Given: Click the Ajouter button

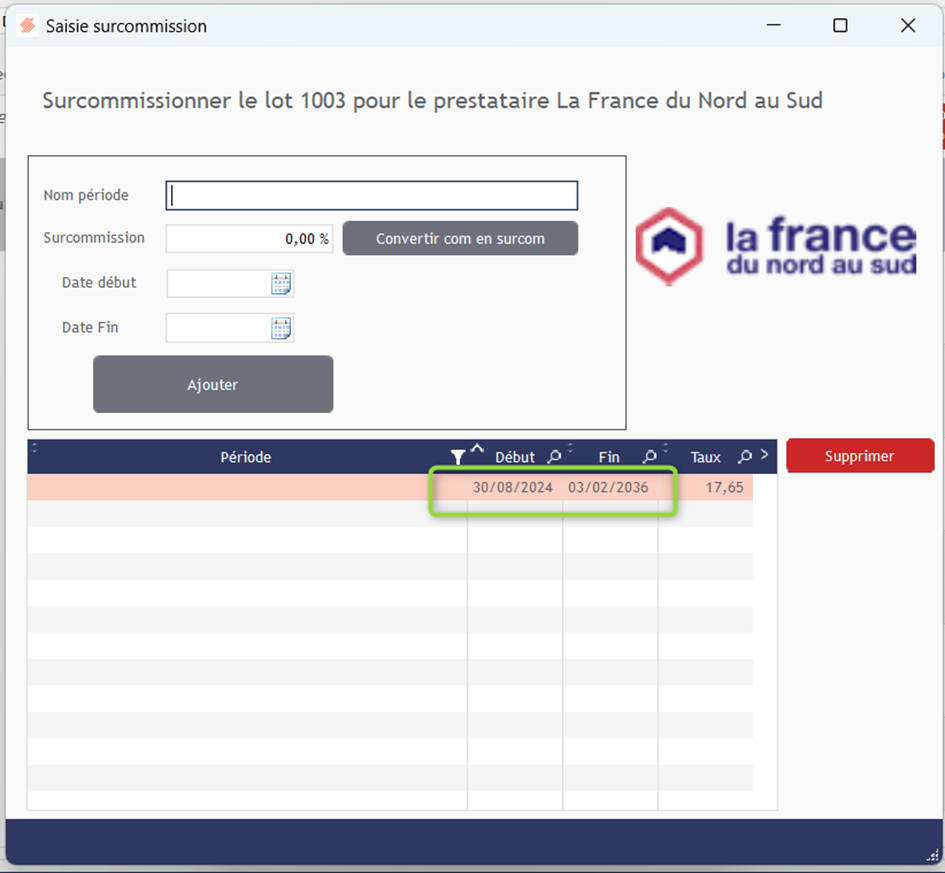Looking at the screenshot, I should pos(213,384).
